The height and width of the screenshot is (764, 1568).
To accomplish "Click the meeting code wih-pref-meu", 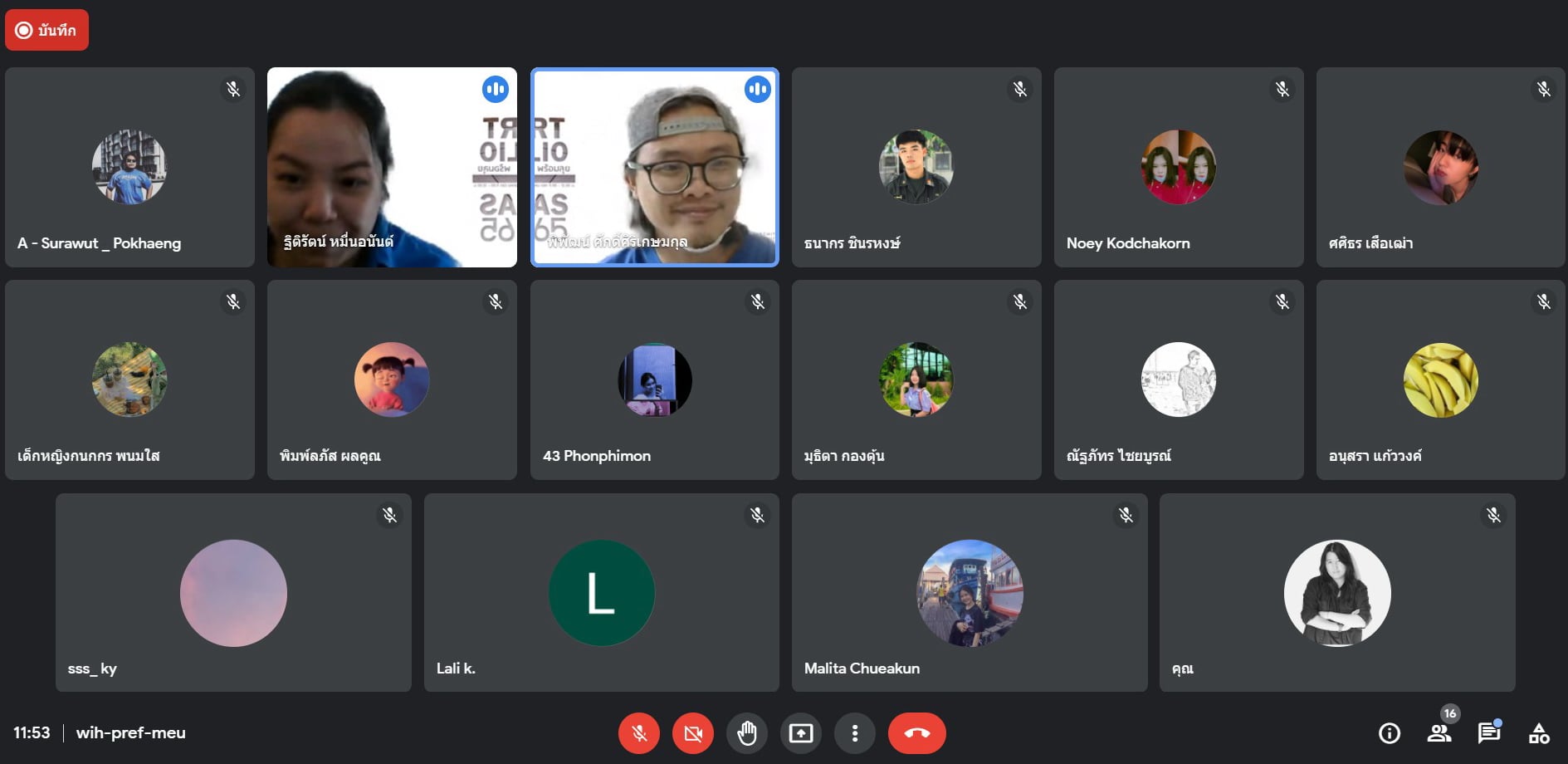I will [131, 733].
